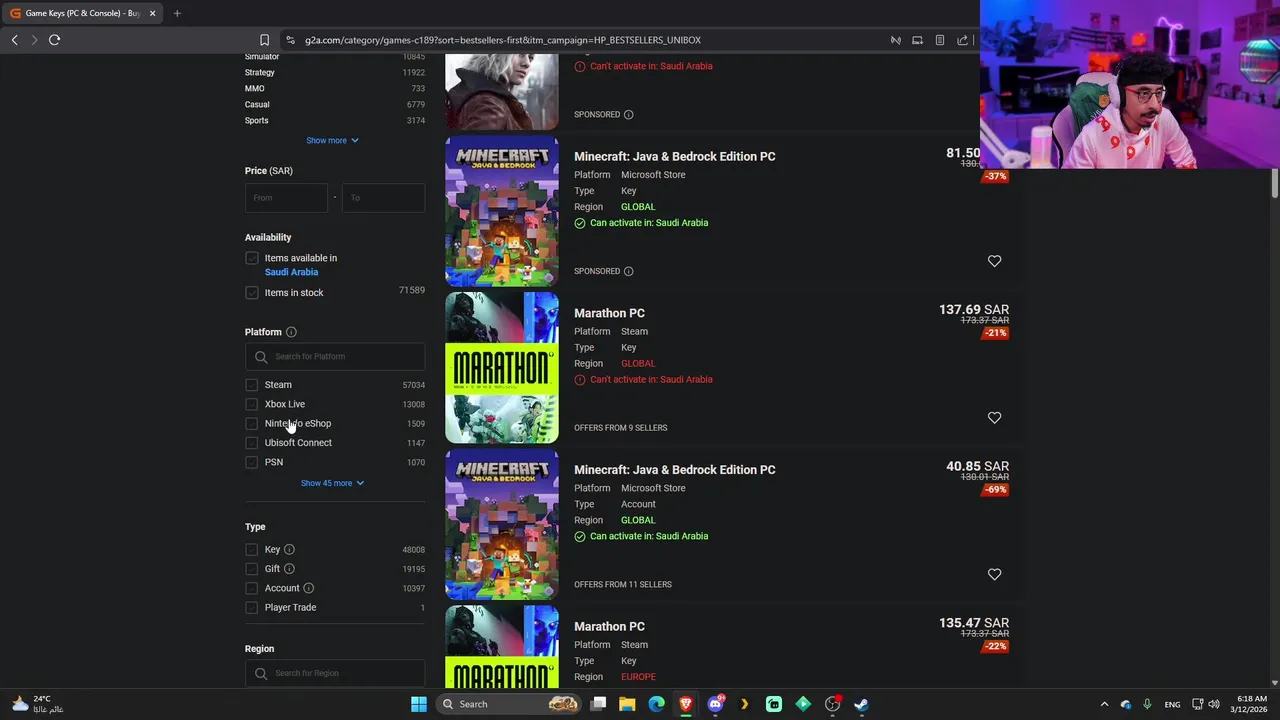The height and width of the screenshot is (720, 1280).
Task: Check the Account type filter
Action: pyautogui.click(x=252, y=588)
